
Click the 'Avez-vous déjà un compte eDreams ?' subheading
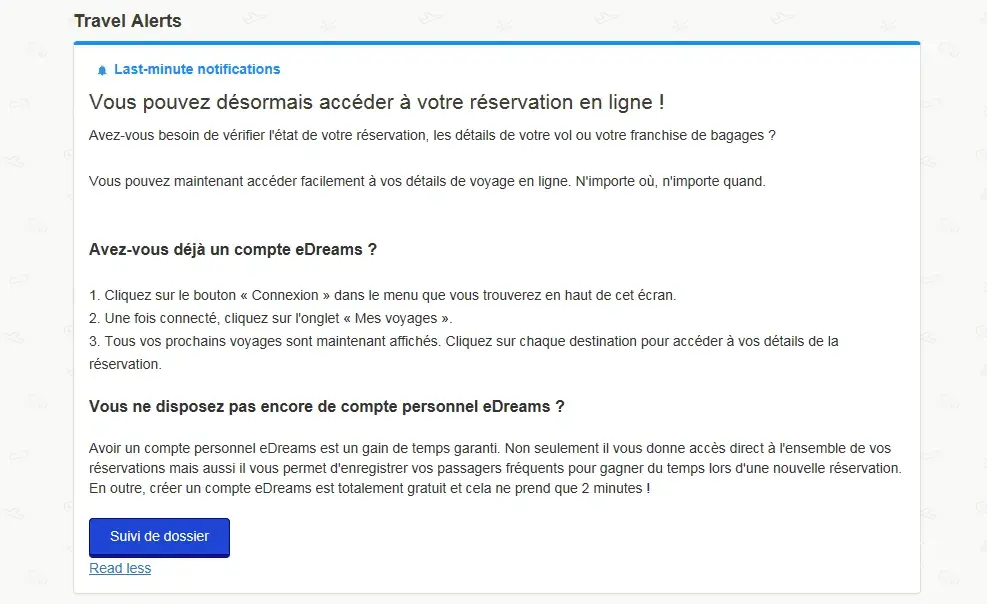click(x=233, y=249)
